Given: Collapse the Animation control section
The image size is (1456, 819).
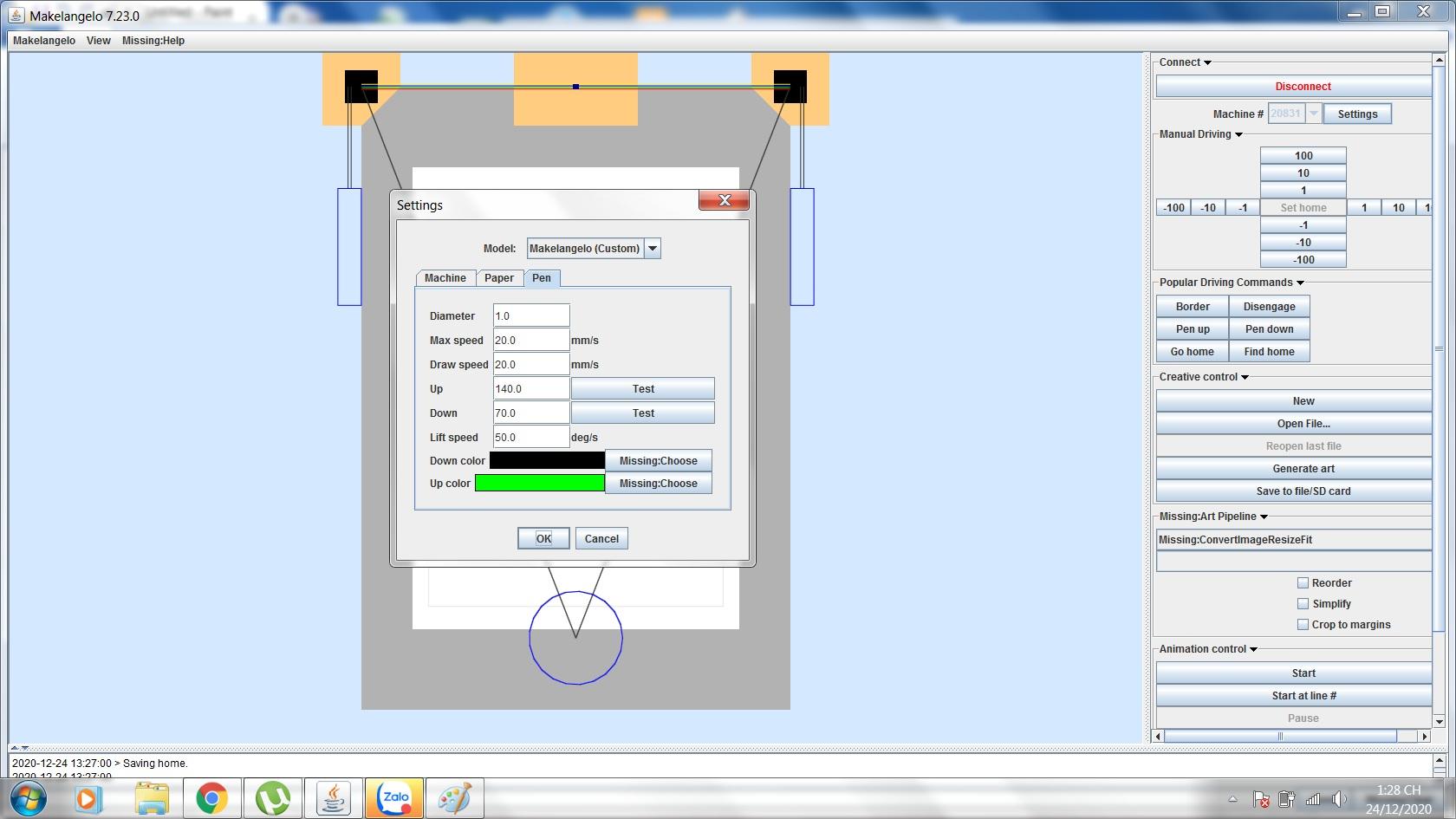Looking at the screenshot, I should tap(1253, 649).
